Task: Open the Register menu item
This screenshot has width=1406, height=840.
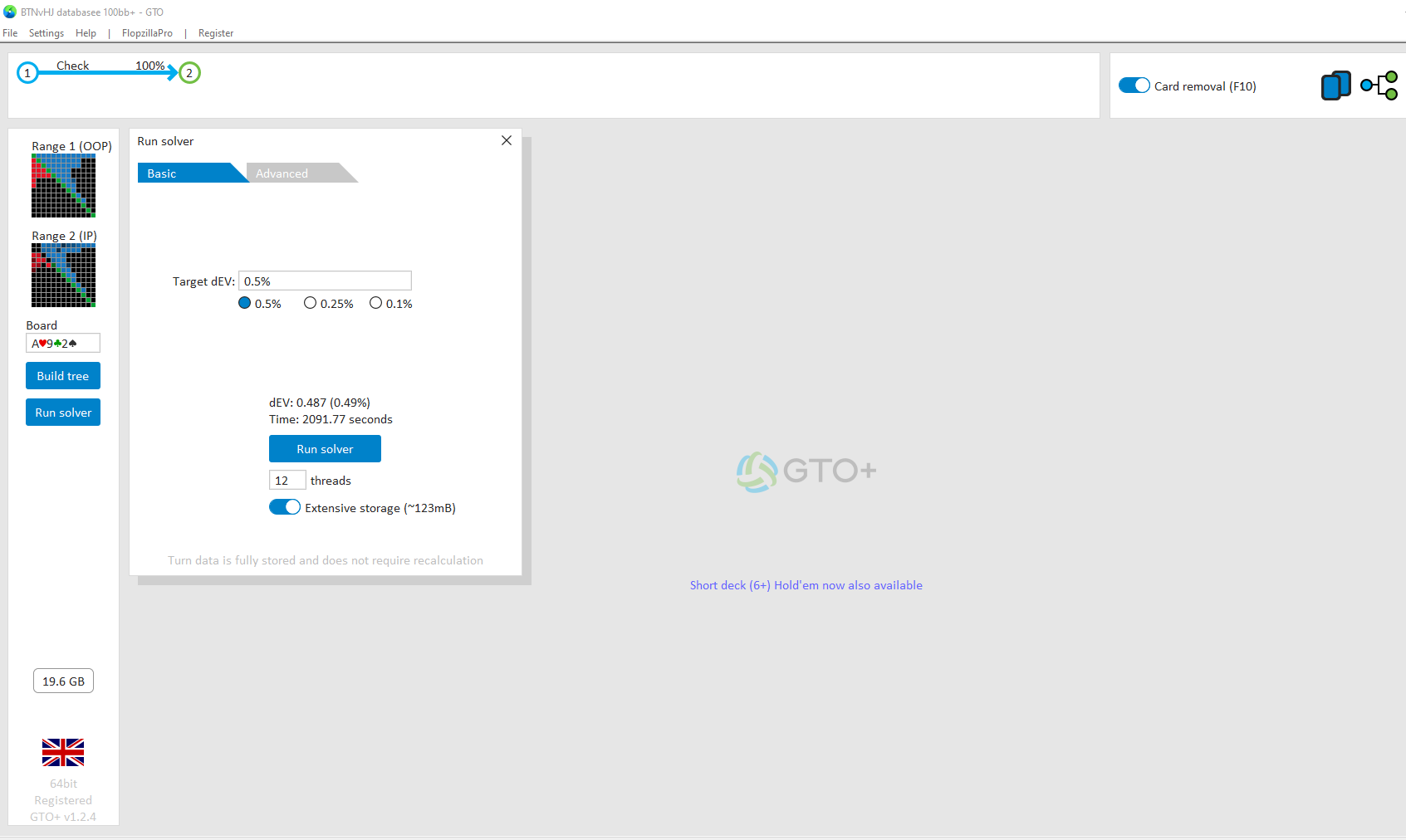Action: pyautogui.click(x=216, y=33)
